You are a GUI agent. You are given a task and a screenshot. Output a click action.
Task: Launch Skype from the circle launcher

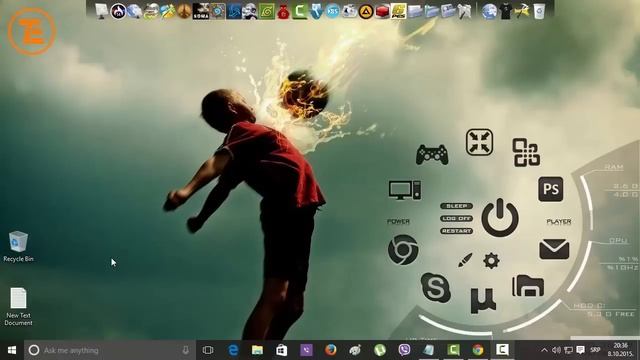point(436,287)
